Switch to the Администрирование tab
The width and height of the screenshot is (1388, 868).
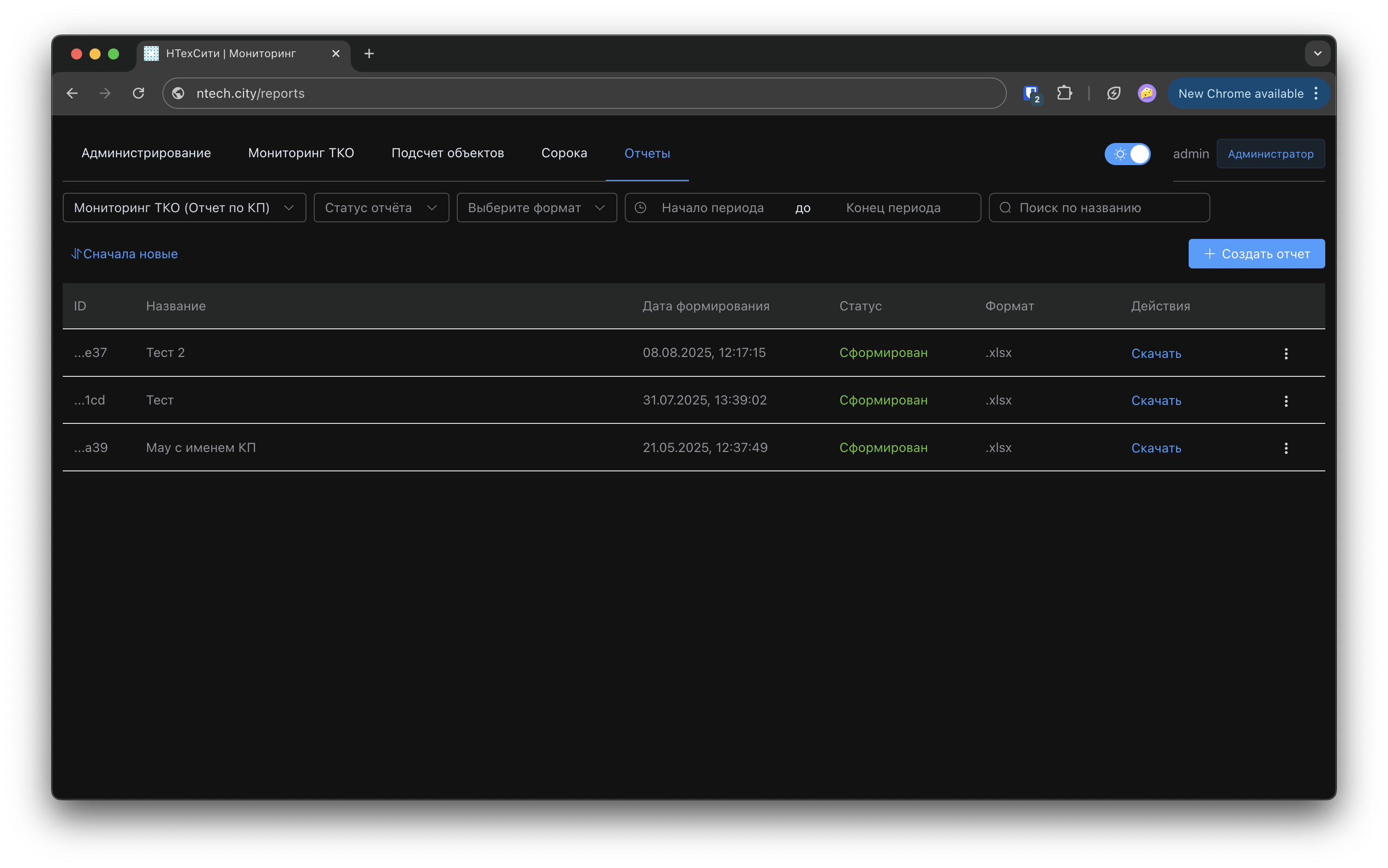click(x=146, y=153)
